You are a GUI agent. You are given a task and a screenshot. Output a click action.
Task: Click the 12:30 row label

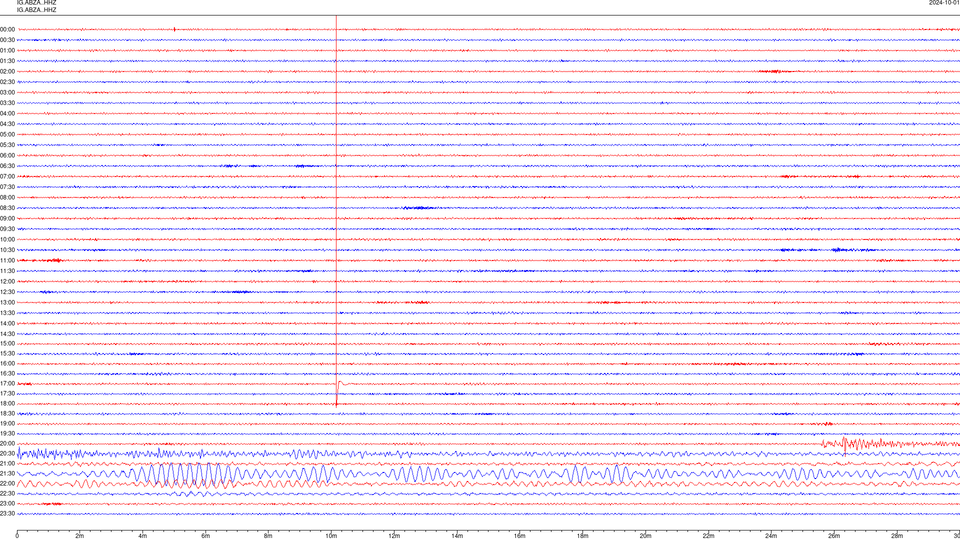pyautogui.click(x=7, y=292)
